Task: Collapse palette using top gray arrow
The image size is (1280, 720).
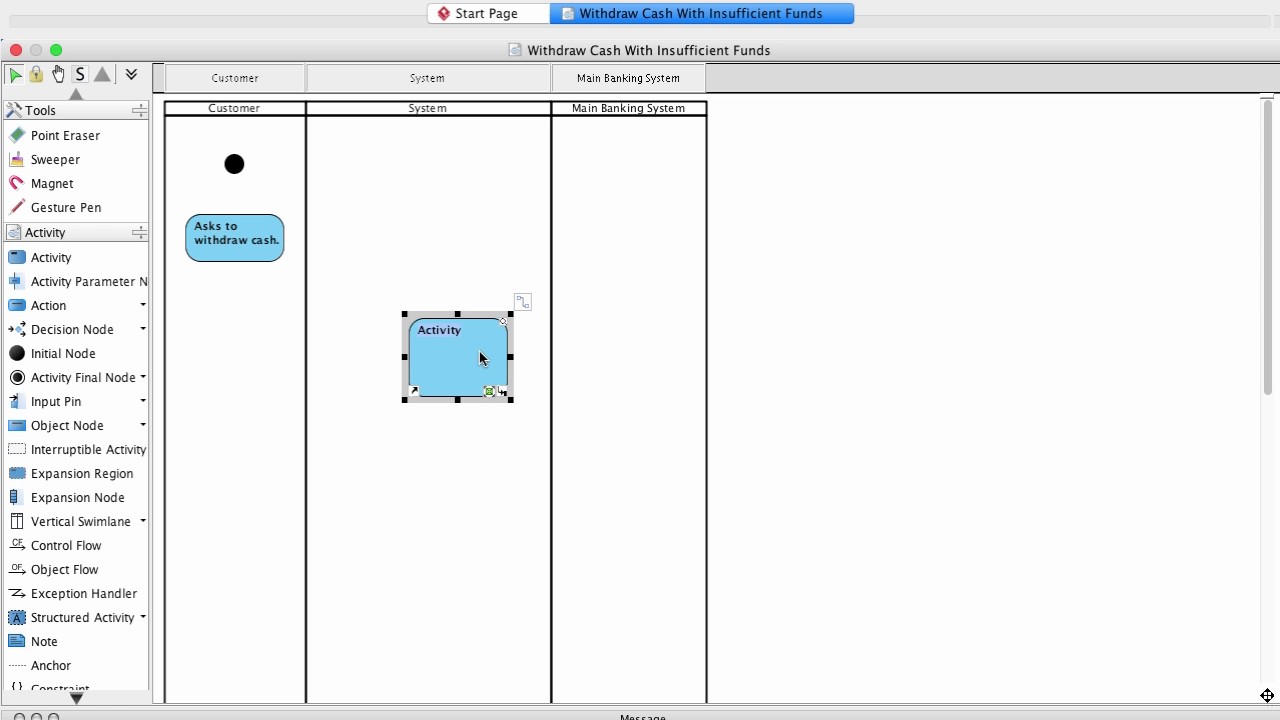Action: (x=76, y=94)
